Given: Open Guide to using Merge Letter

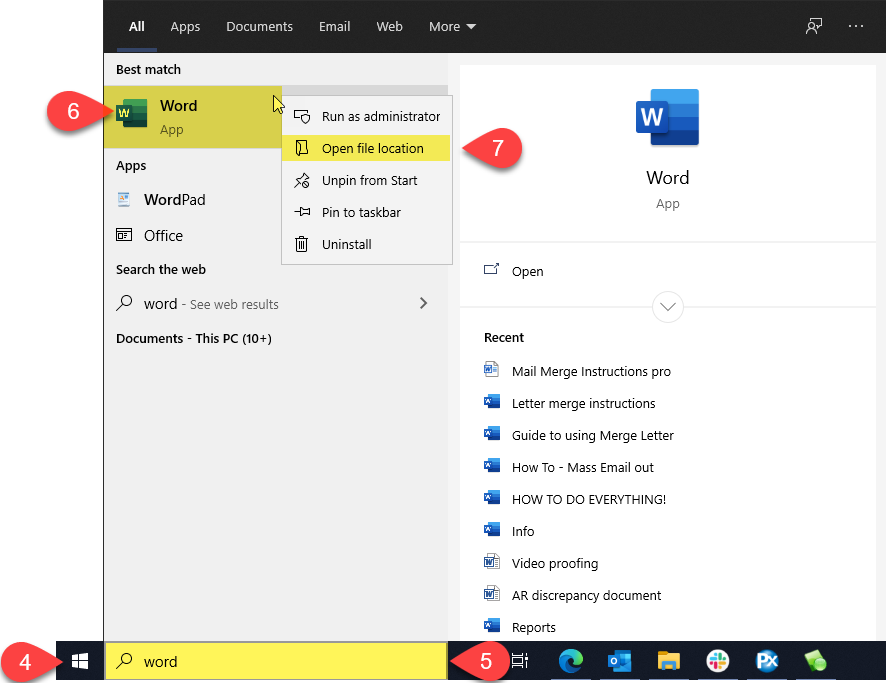Looking at the screenshot, I should [592, 436].
